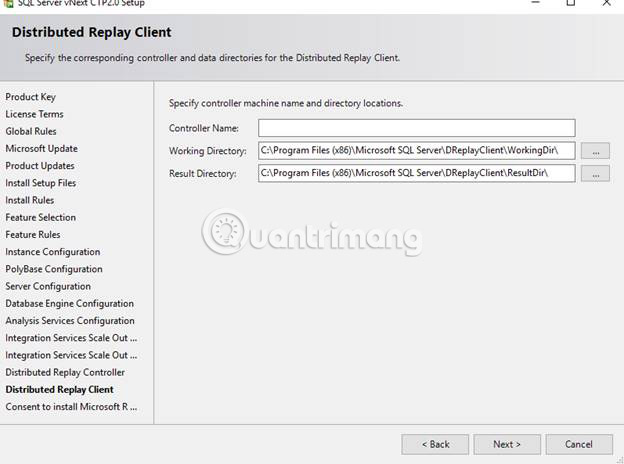Click the Distributed Replay Client page heading
The image size is (624, 464).
click(x=92, y=32)
